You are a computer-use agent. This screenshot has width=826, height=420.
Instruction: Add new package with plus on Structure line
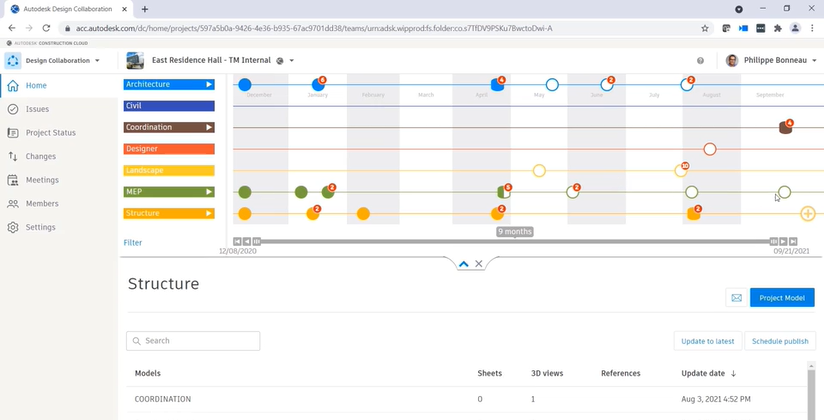808,214
